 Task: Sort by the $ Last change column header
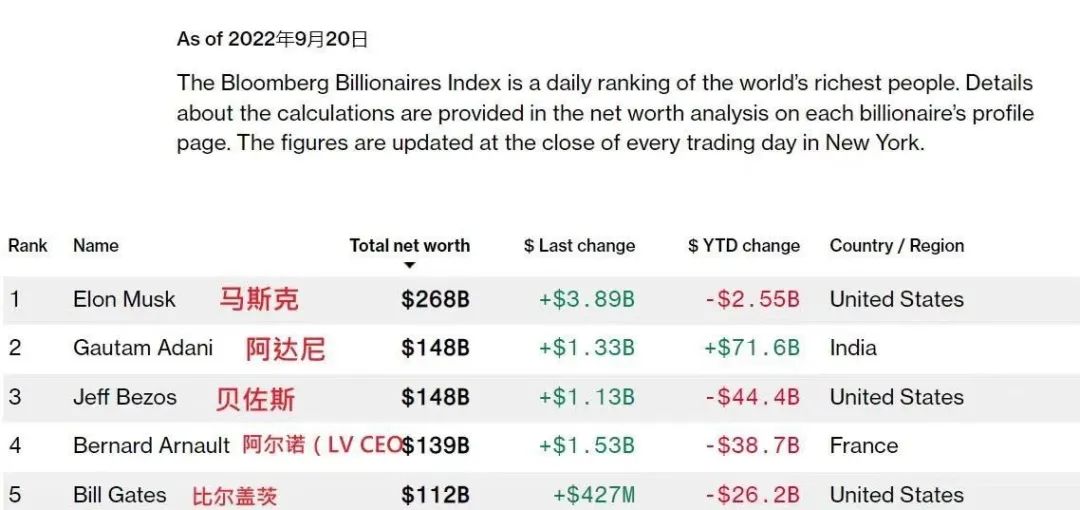579,246
